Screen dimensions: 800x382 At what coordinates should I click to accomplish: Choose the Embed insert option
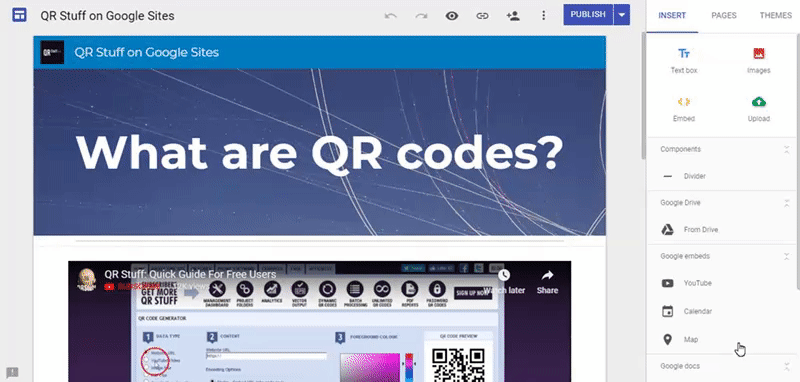click(684, 109)
